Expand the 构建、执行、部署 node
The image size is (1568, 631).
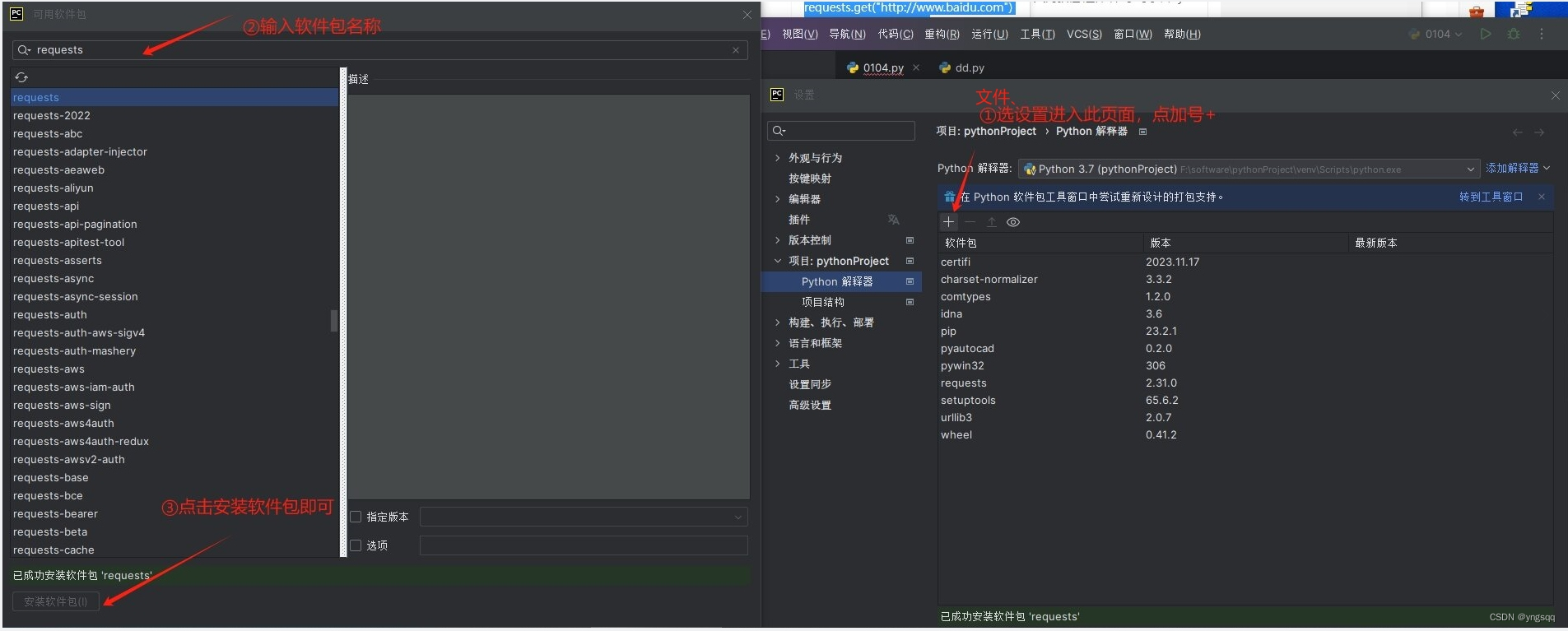coord(777,322)
